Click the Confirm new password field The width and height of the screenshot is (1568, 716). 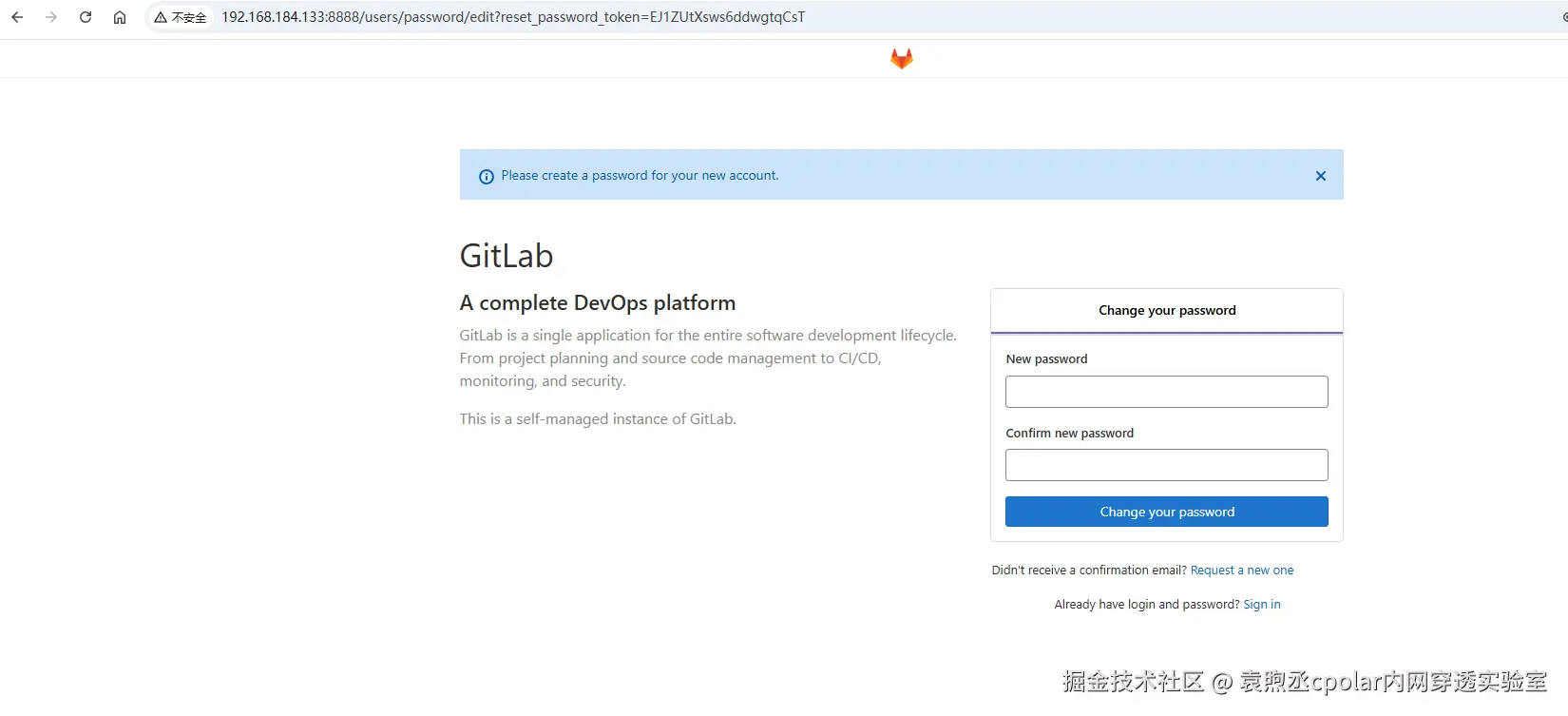pos(1167,465)
